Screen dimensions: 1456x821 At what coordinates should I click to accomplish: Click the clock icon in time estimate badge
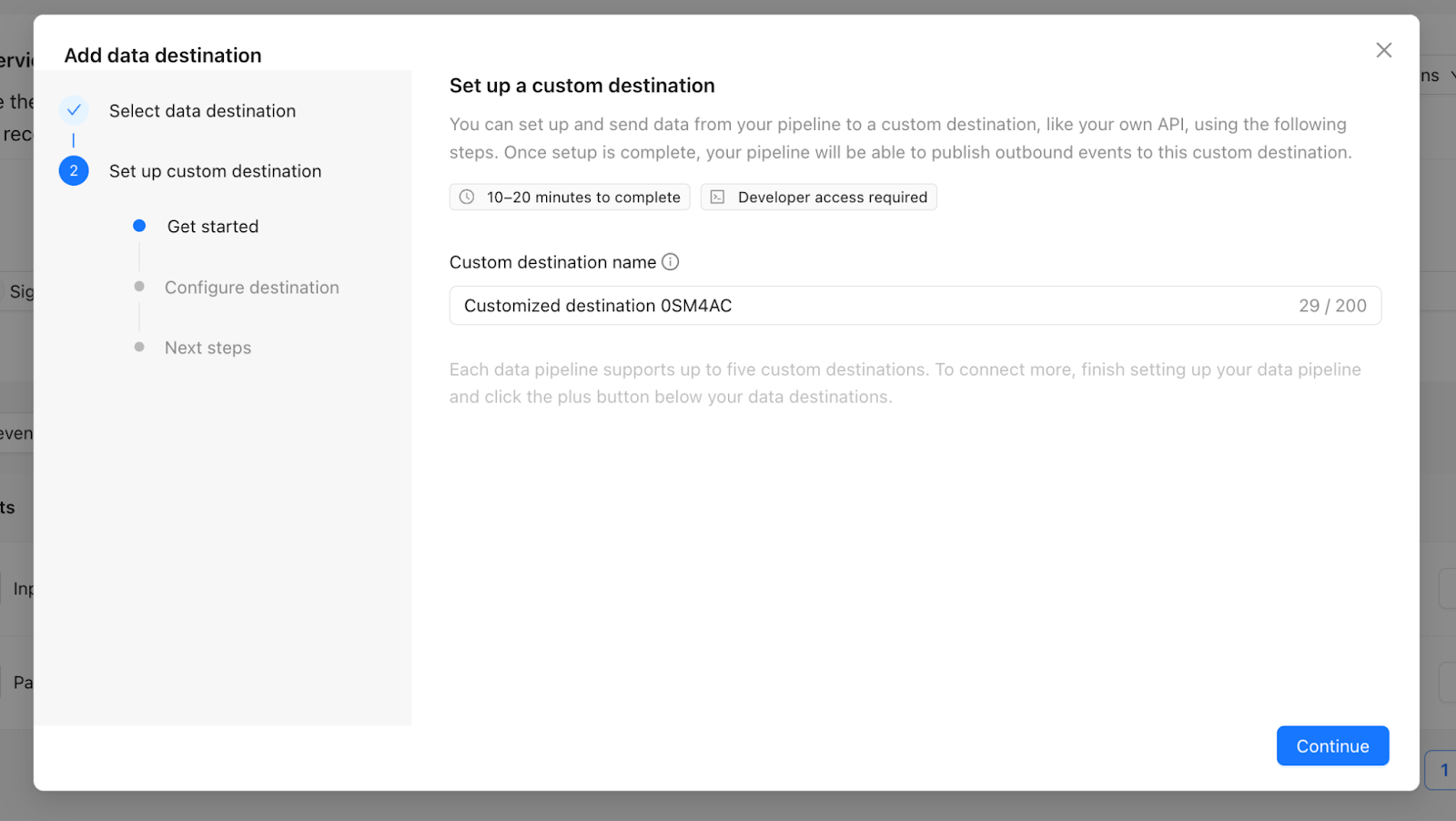click(467, 197)
